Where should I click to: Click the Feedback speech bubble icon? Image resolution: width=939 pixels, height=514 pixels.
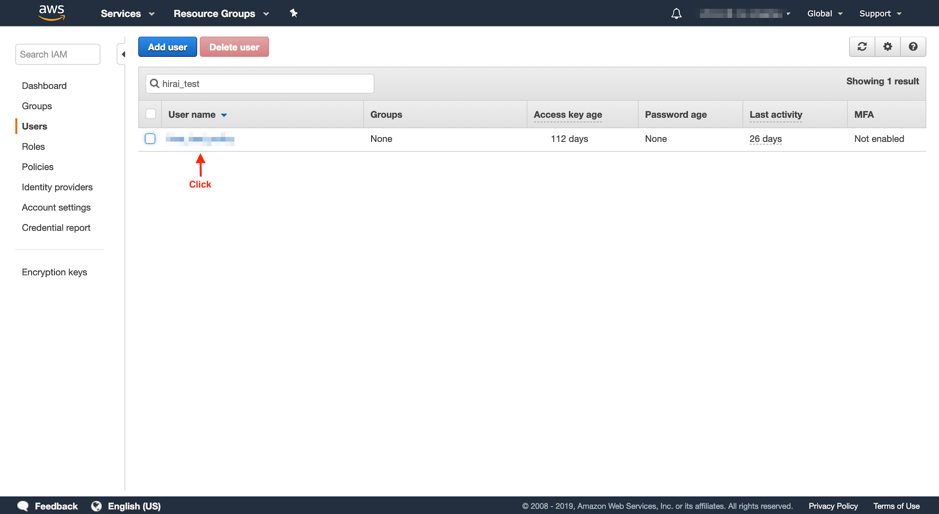23,506
